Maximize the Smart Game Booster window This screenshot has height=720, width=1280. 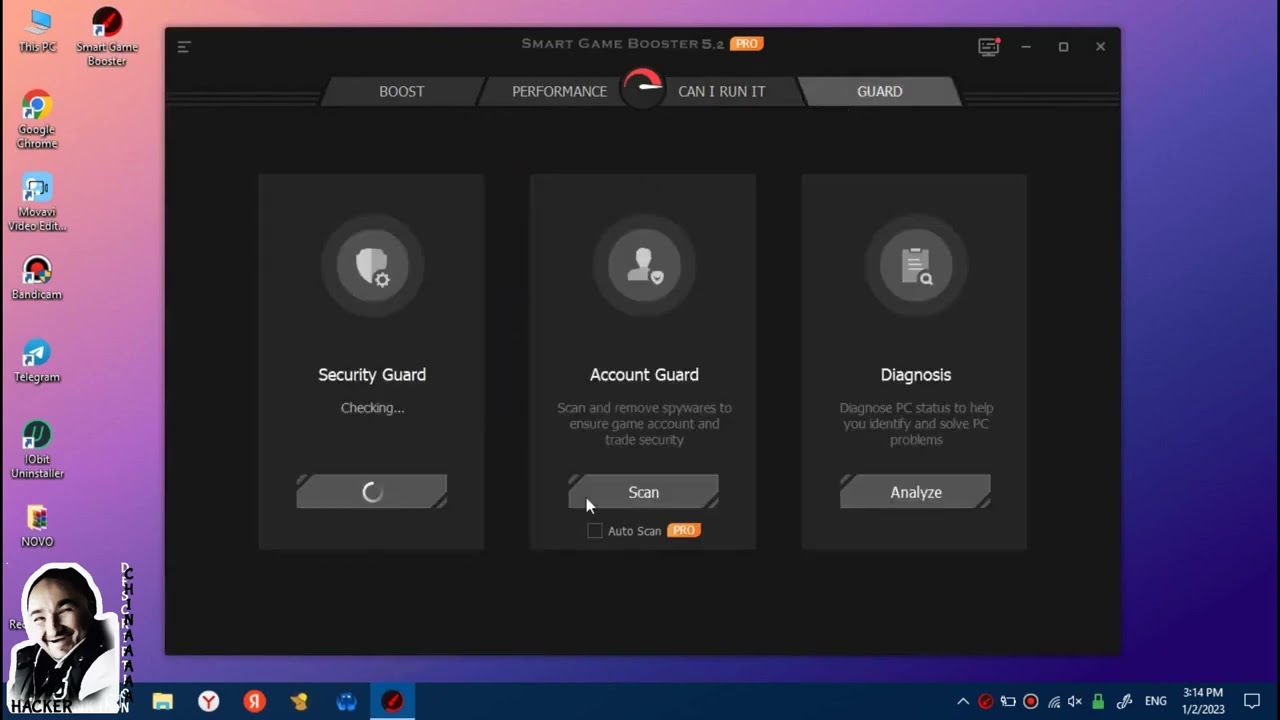[x=1063, y=46]
